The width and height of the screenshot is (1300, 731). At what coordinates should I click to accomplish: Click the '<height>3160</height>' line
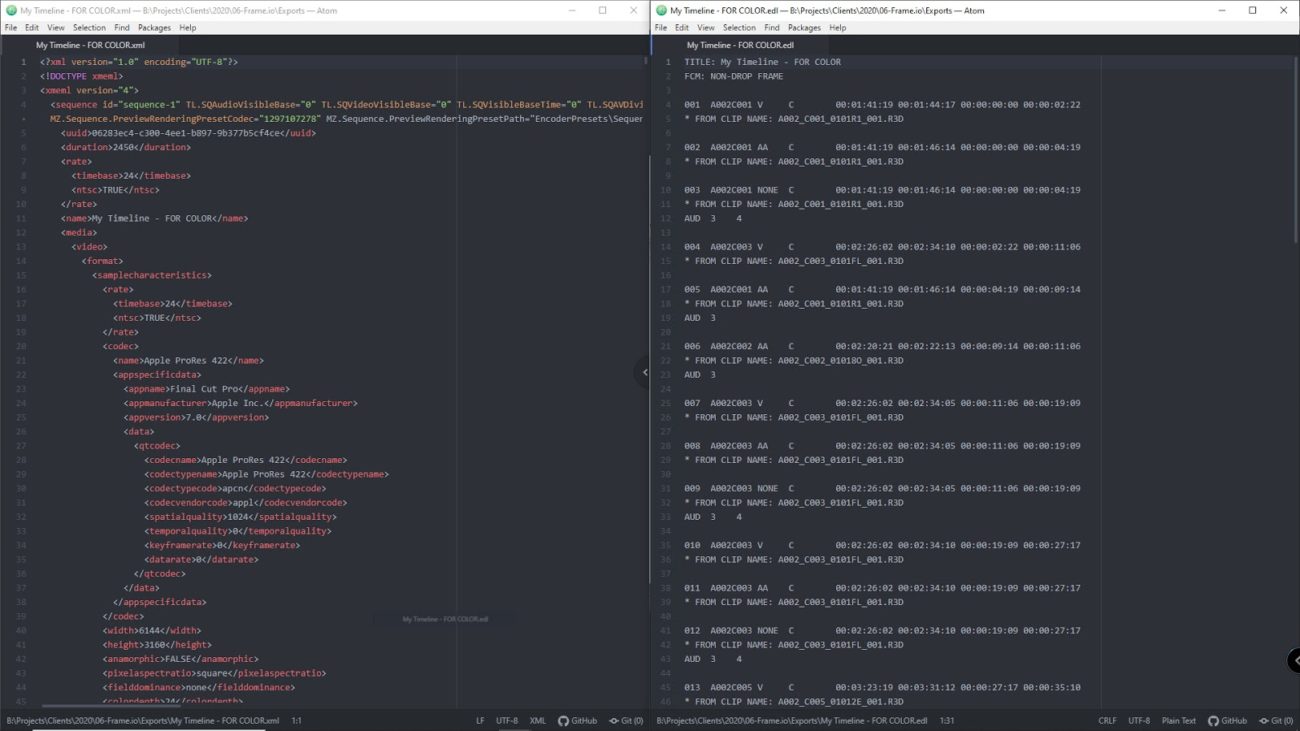click(x=157, y=645)
